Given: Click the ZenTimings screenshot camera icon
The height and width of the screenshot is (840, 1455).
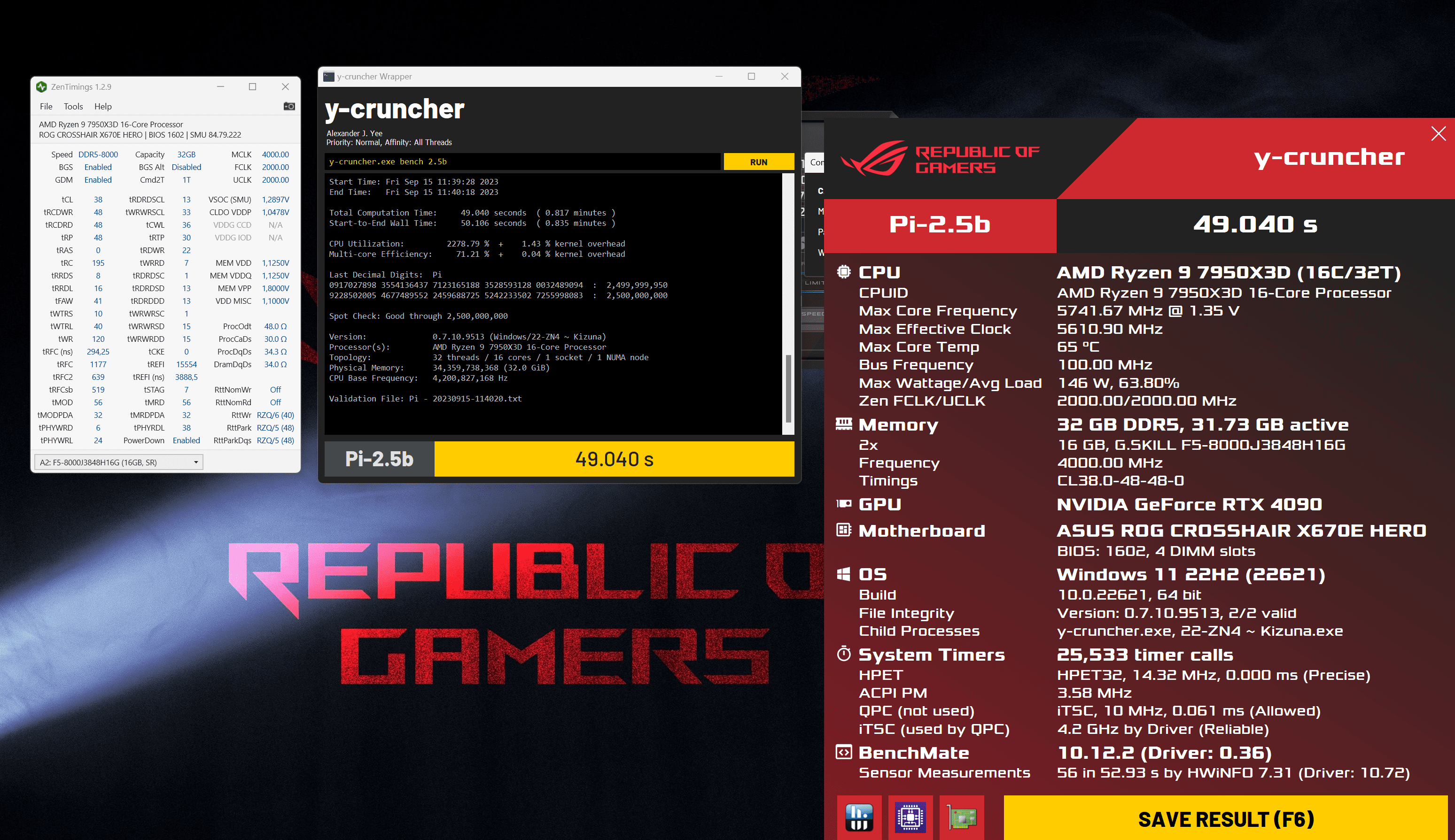Looking at the screenshot, I should coord(289,106).
